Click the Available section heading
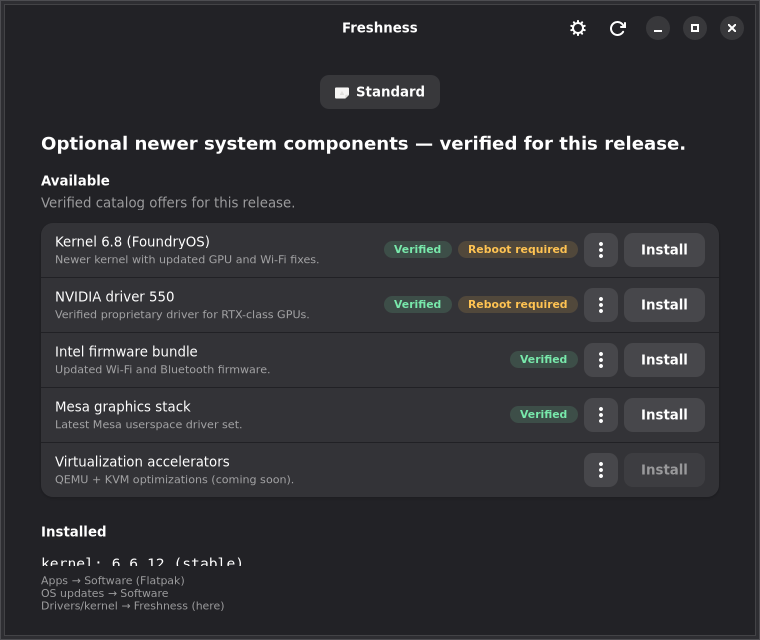 pyautogui.click(x=75, y=180)
